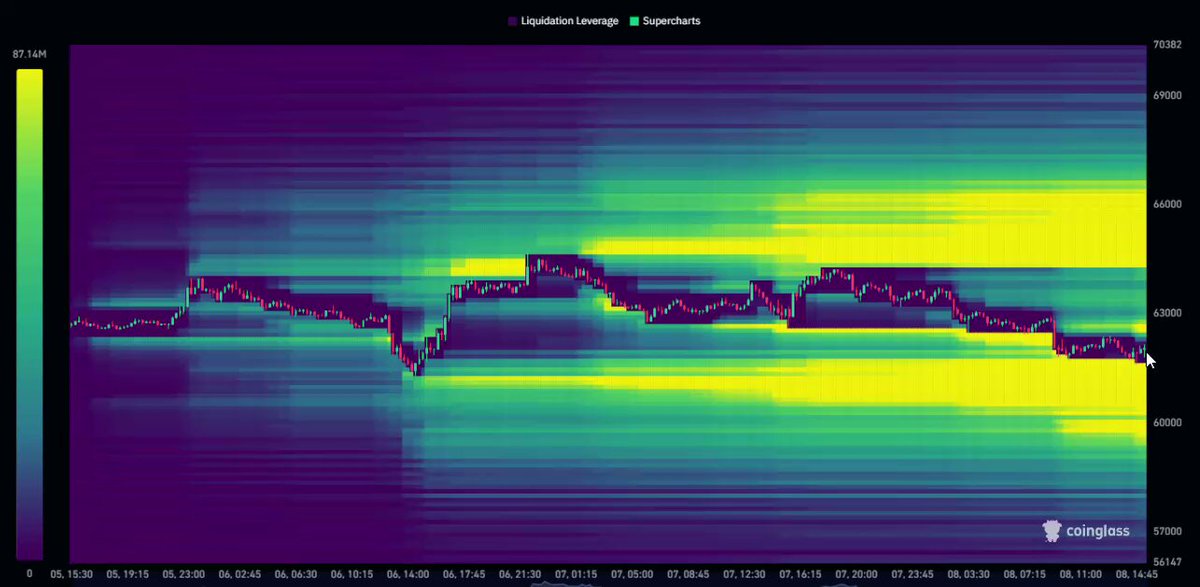
Task: Click the 56147 price axis label
Action: click(1168, 562)
